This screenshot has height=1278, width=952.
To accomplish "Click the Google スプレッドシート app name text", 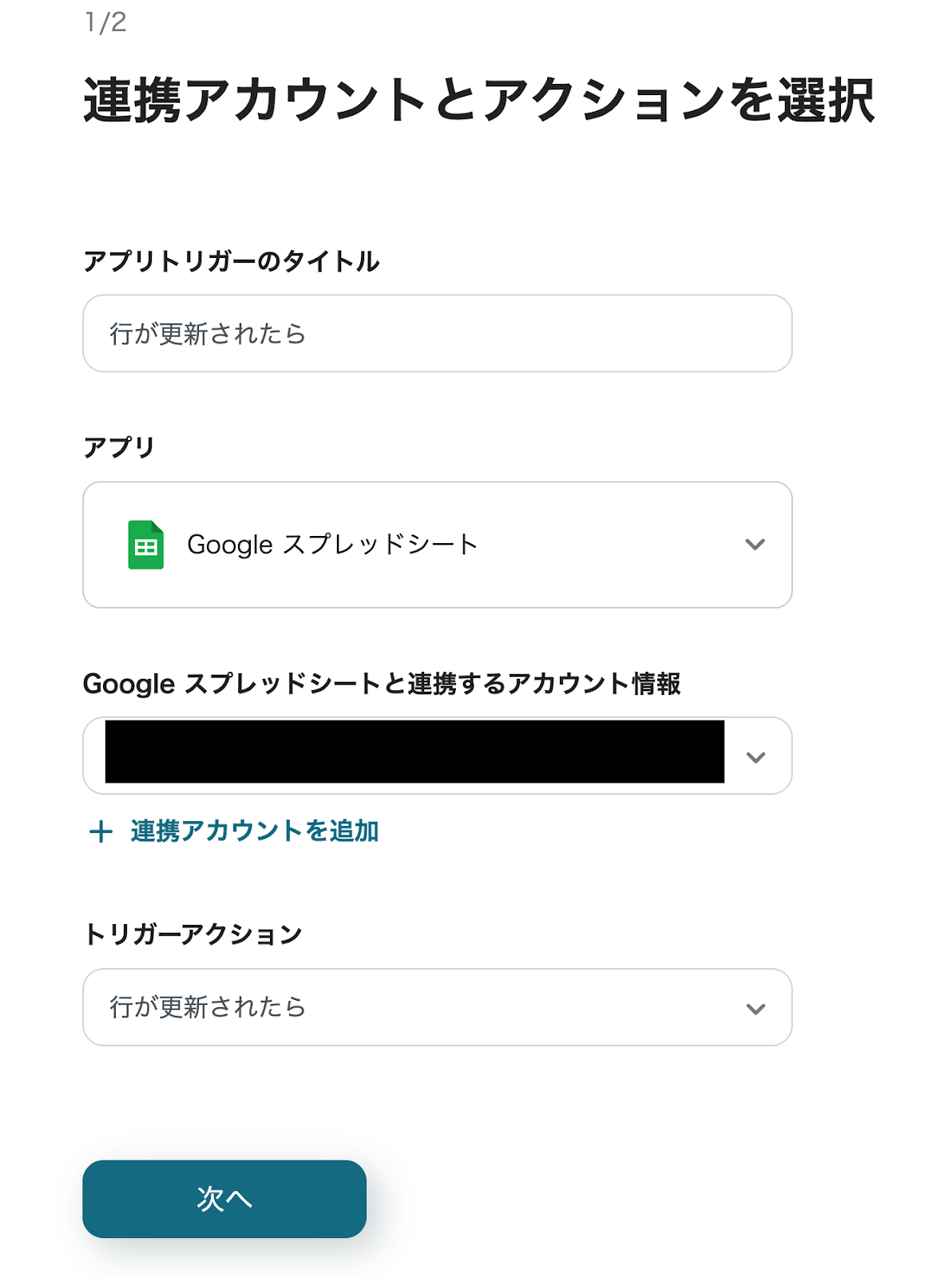I will tap(332, 545).
